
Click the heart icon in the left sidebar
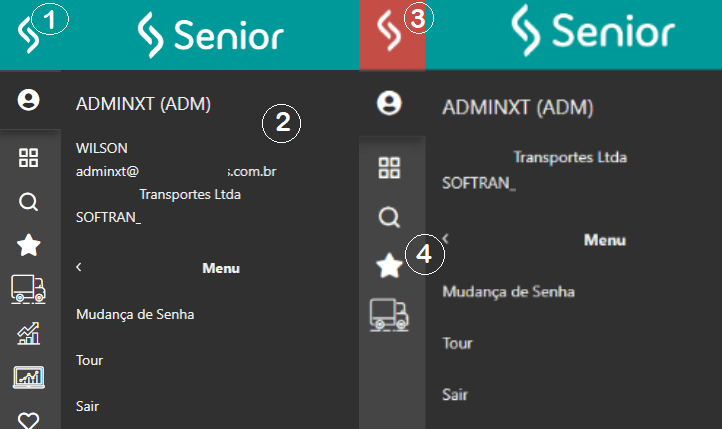(x=29, y=420)
